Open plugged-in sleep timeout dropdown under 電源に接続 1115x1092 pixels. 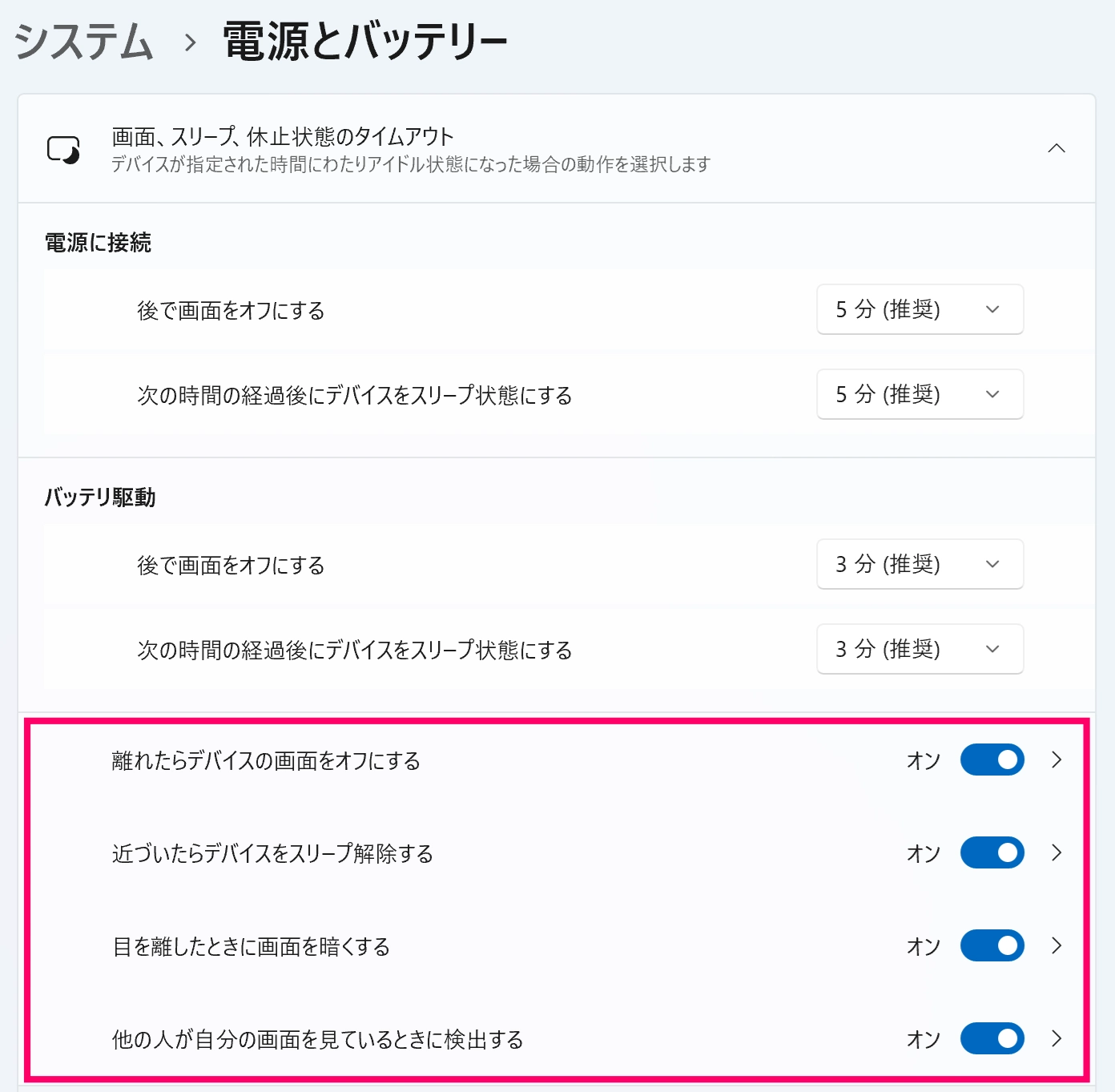[920, 394]
